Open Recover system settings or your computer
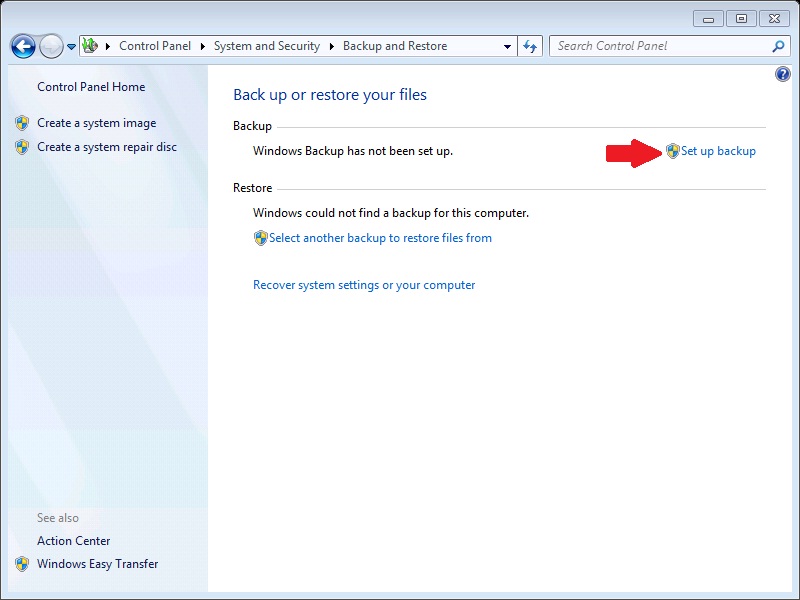This screenshot has width=800, height=600. (x=364, y=285)
